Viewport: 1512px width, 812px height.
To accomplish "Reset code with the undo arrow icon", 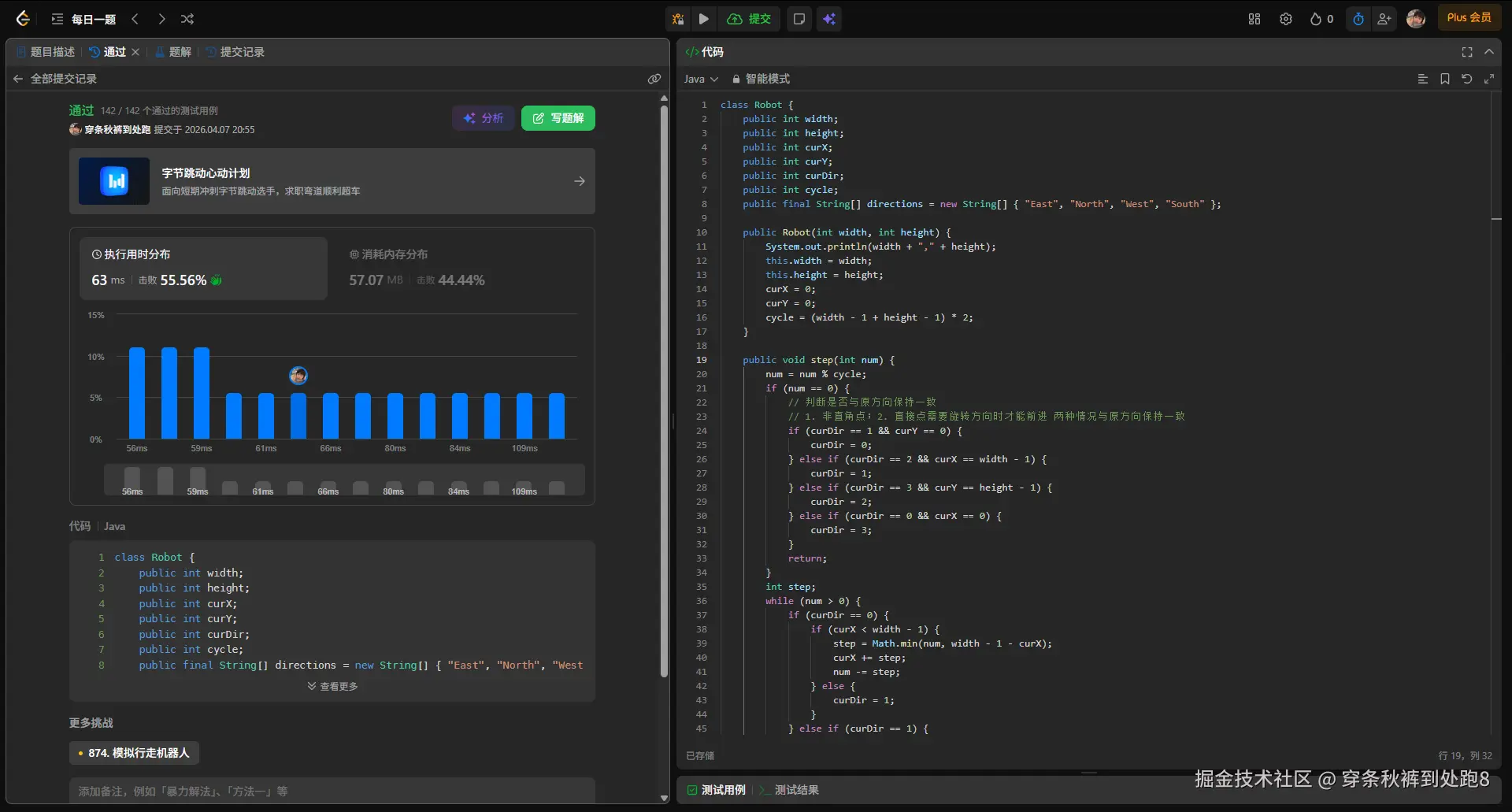I will [1466, 79].
